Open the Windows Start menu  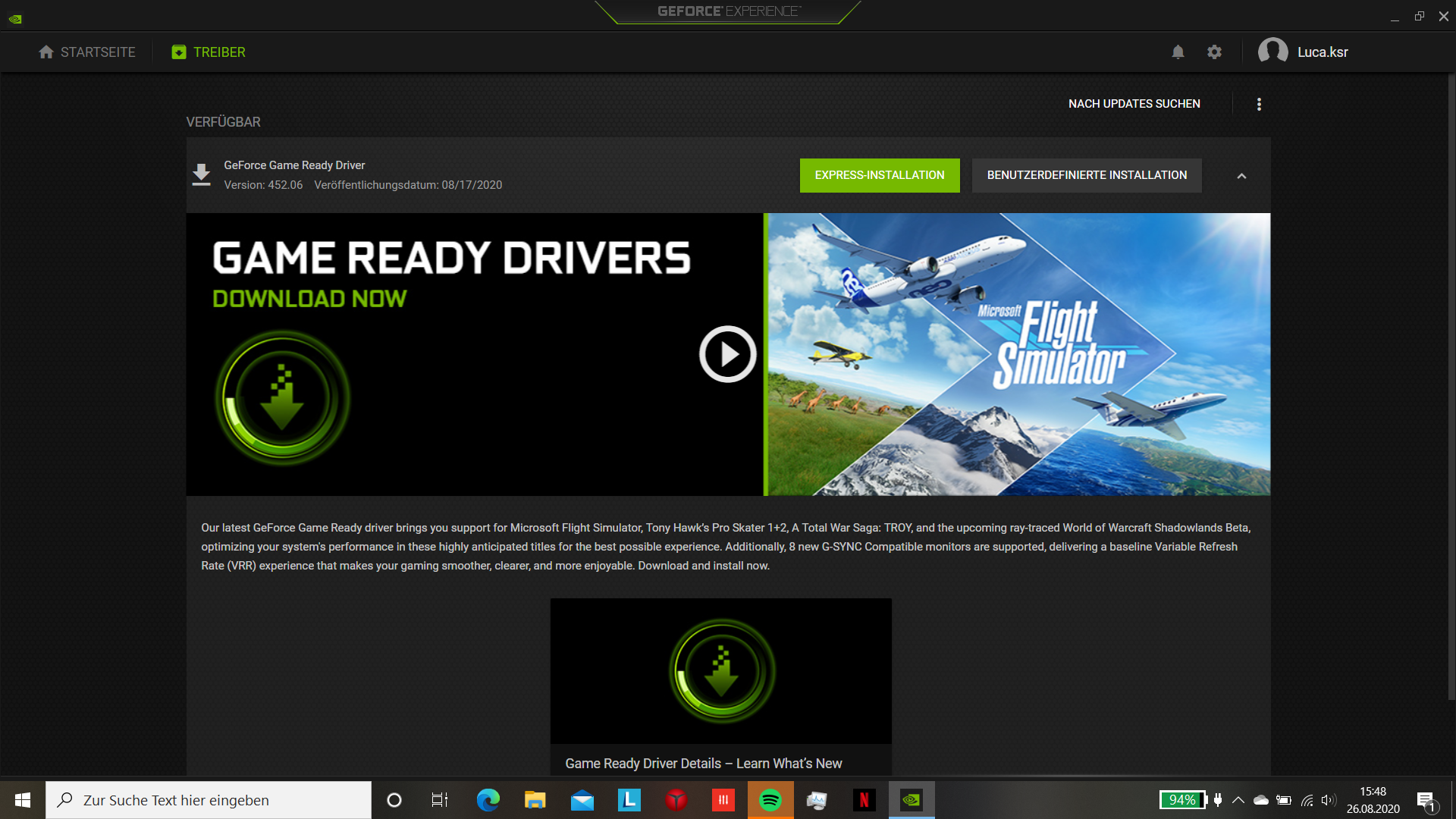pyautogui.click(x=23, y=800)
